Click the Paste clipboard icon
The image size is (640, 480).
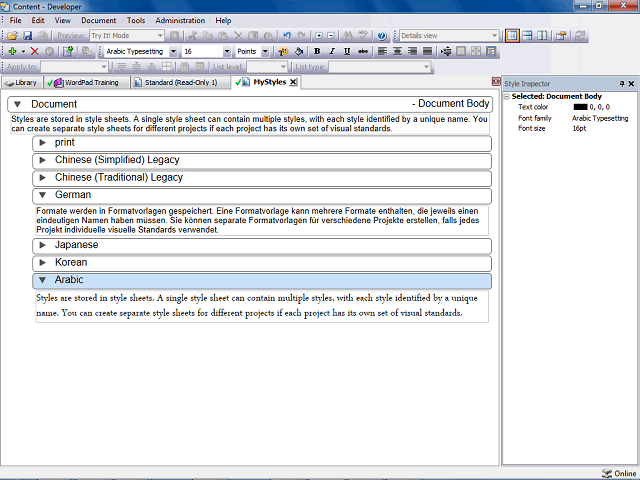[223, 36]
